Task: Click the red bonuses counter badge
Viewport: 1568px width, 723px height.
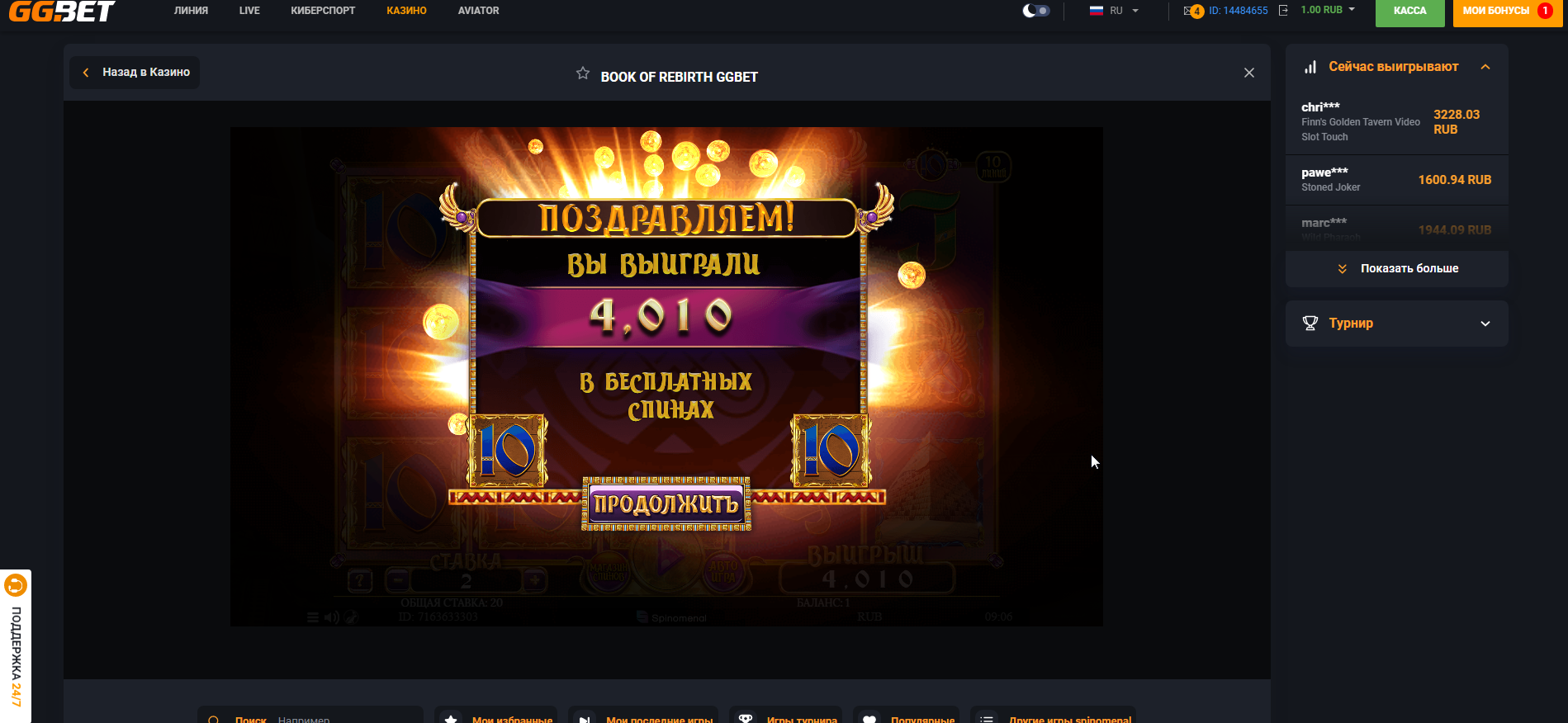Action: (1545, 11)
